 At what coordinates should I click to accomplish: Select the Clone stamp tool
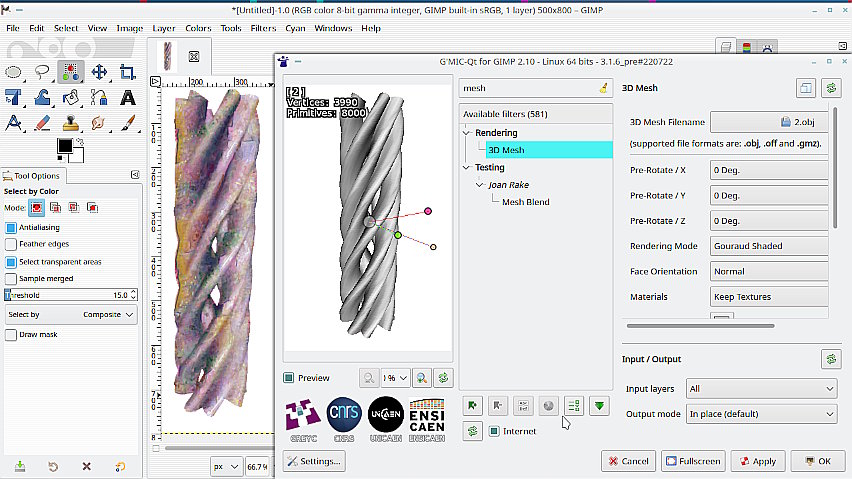click(70, 124)
